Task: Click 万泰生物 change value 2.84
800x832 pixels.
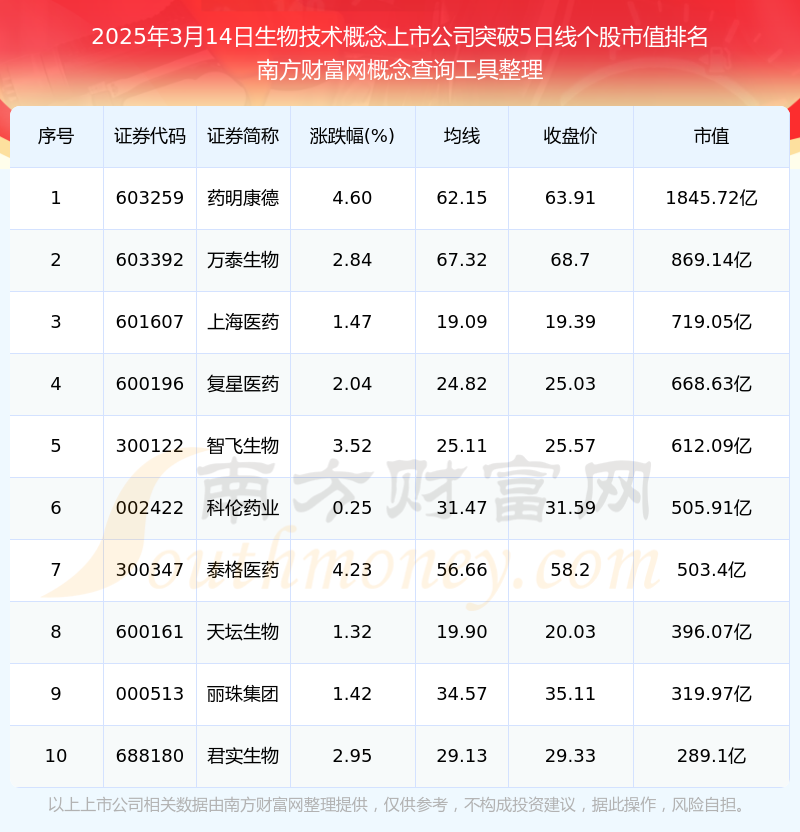Action: 352,260
